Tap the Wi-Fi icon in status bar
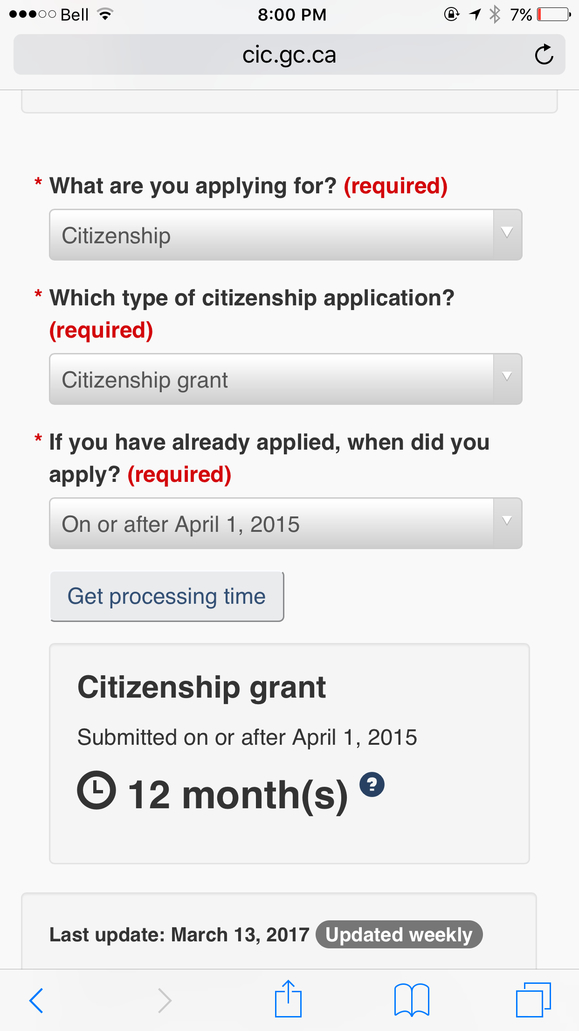 (x=104, y=14)
